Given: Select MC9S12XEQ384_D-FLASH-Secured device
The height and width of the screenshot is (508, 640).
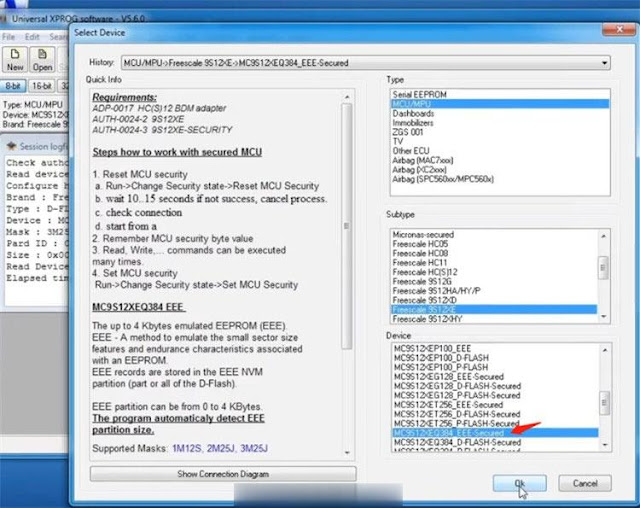Looking at the screenshot, I should point(495,442).
